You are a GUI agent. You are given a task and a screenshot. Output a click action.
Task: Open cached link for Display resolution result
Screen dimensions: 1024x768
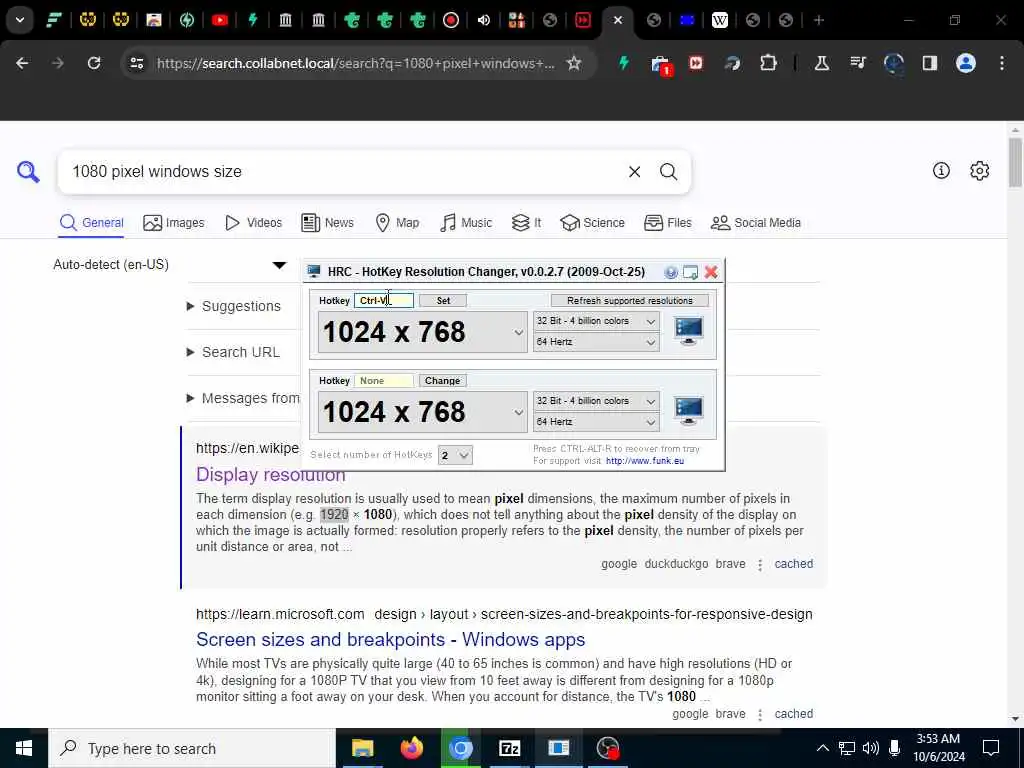[x=793, y=564]
